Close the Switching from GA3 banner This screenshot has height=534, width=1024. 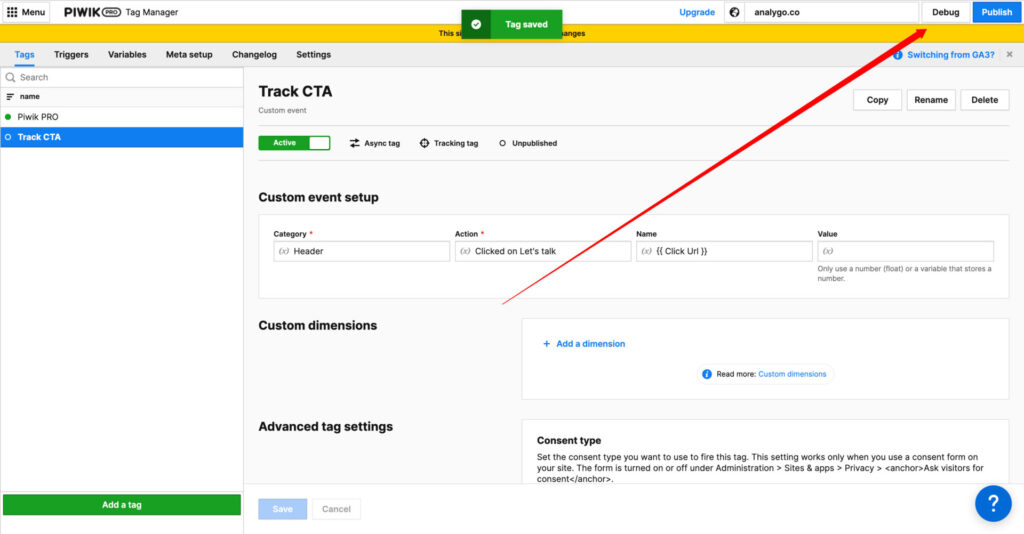1009,55
